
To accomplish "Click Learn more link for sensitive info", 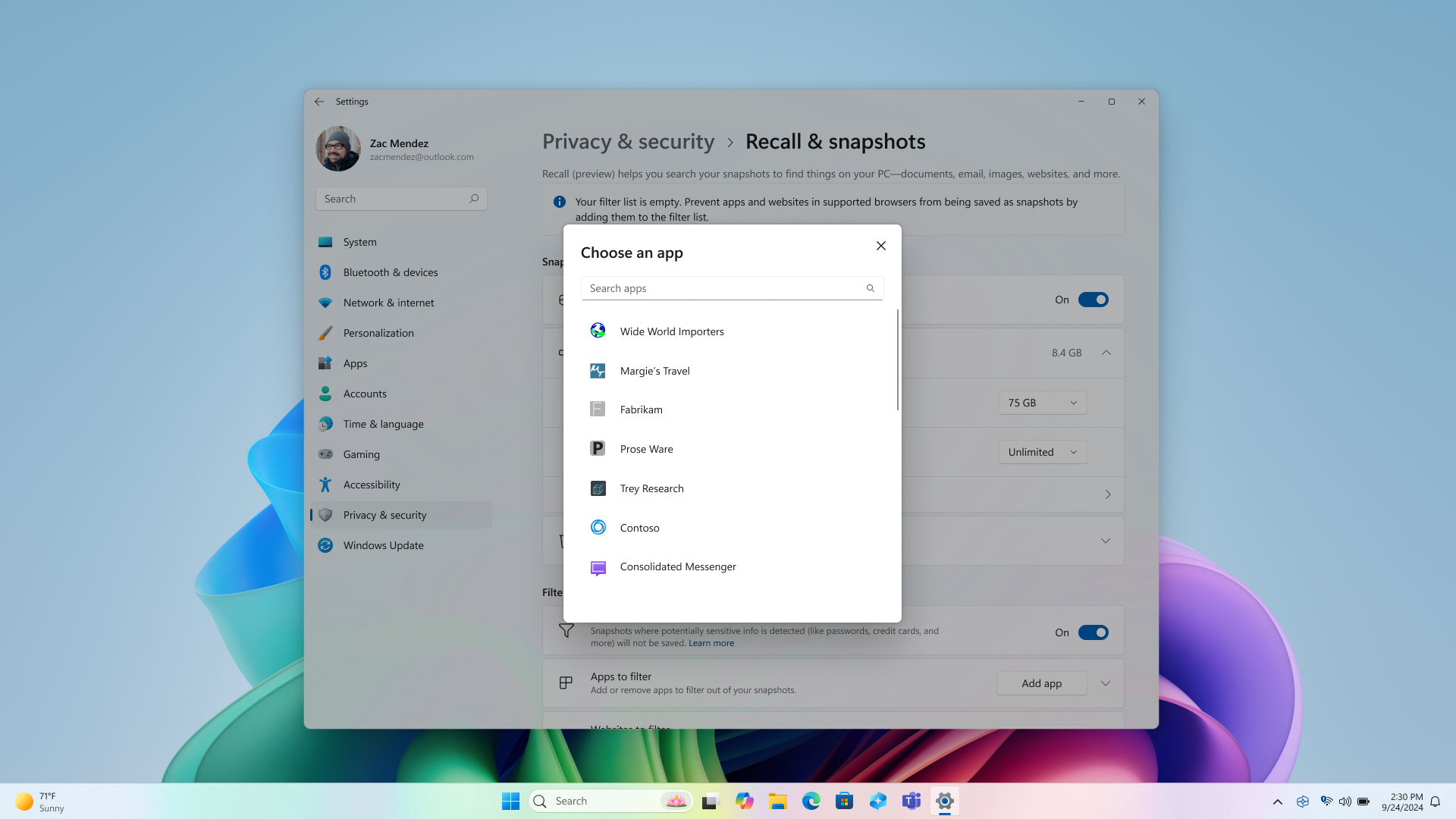I will [712, 643].
